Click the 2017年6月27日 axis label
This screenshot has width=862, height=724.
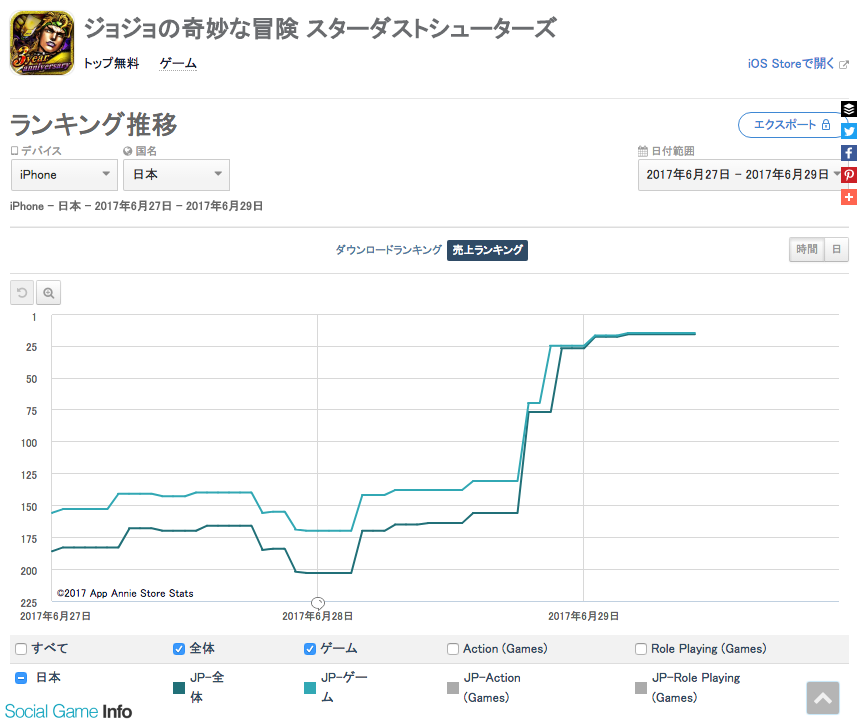[x=56, y=616]
